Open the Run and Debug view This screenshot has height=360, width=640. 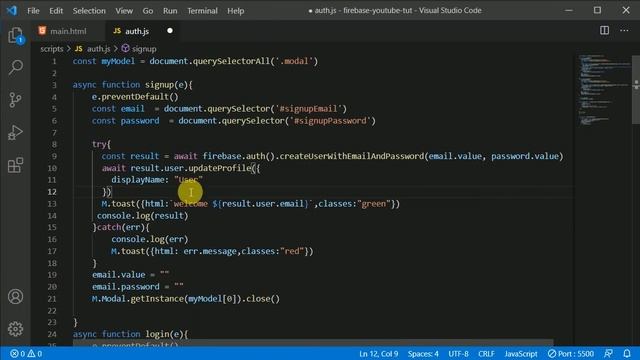[x=16, y=133]
